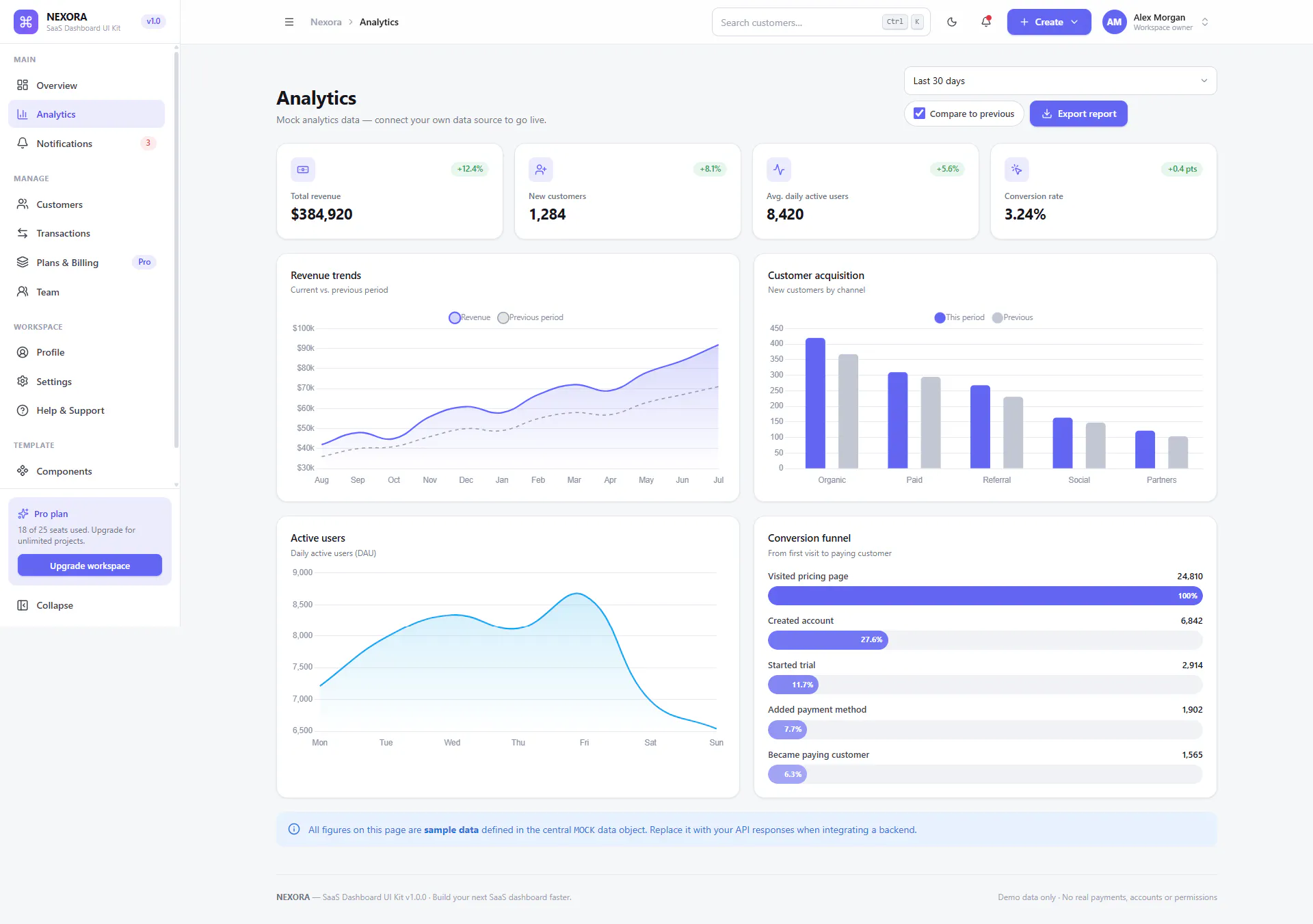The image size is (1313, 924).
Task: Click the Visited pricing page 100% bar
Action: (985, 596)
